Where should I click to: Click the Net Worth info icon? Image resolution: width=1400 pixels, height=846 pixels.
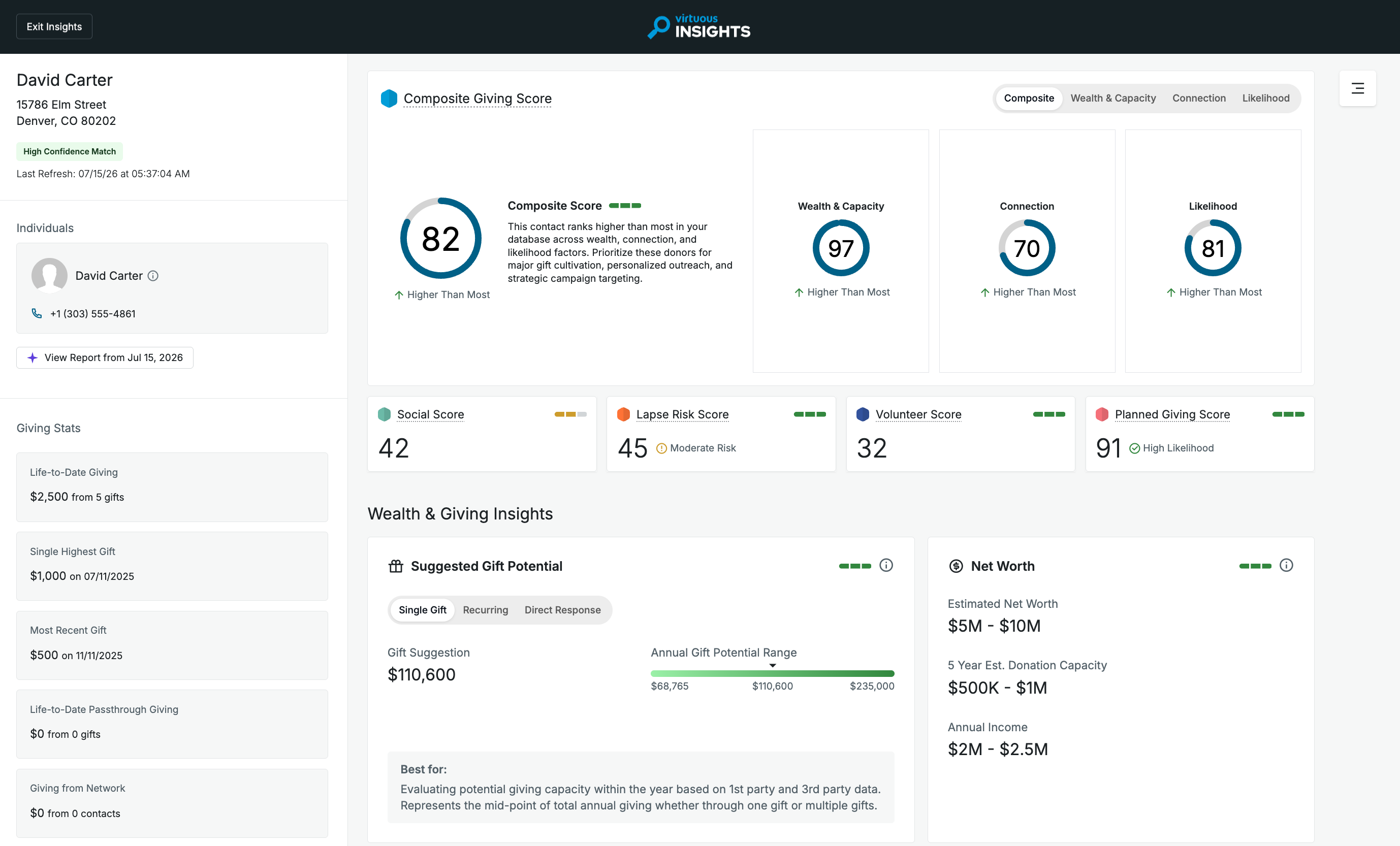pyautogui.click(x=1286, y=565)
